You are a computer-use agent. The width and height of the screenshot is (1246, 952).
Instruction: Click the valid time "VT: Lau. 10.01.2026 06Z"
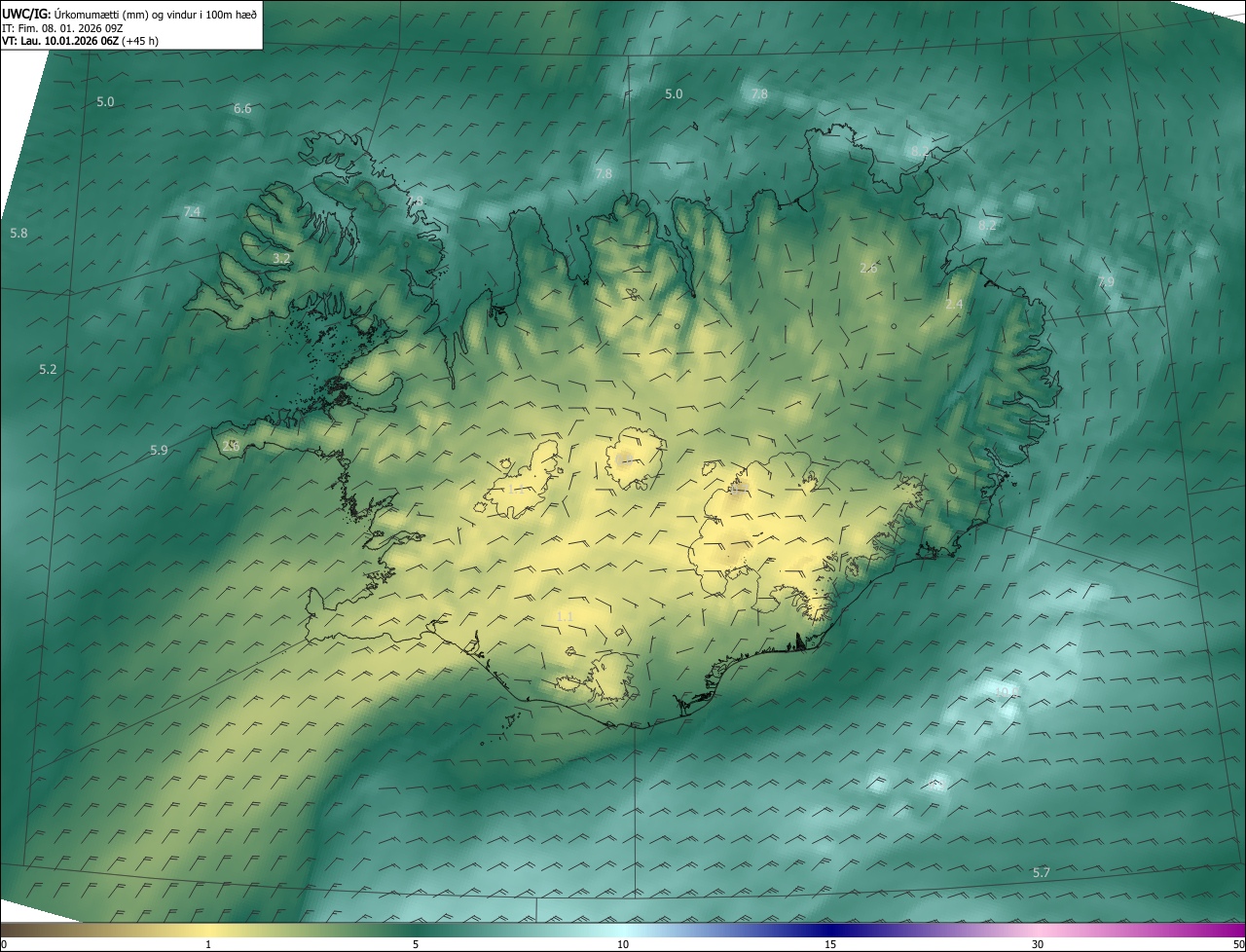tap(60, 41)
